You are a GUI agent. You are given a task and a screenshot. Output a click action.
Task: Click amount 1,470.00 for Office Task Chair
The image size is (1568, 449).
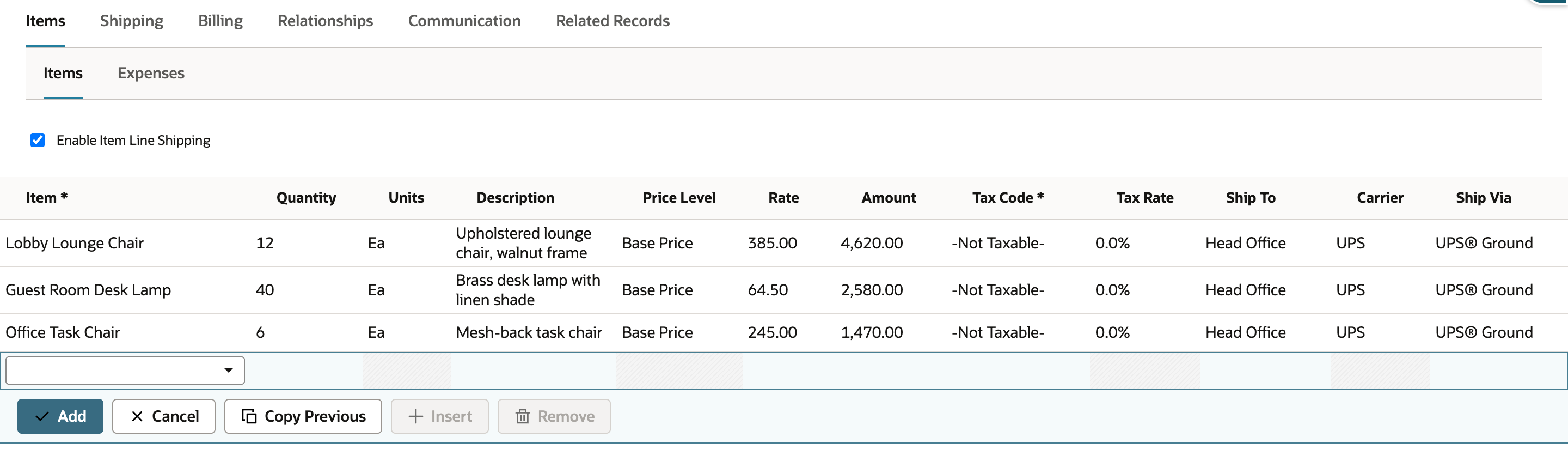tap(872, 332)
